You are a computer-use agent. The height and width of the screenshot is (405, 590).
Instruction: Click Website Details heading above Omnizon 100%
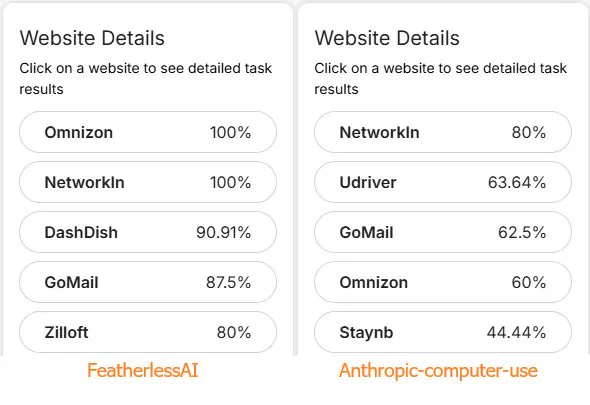pos(92,38)
